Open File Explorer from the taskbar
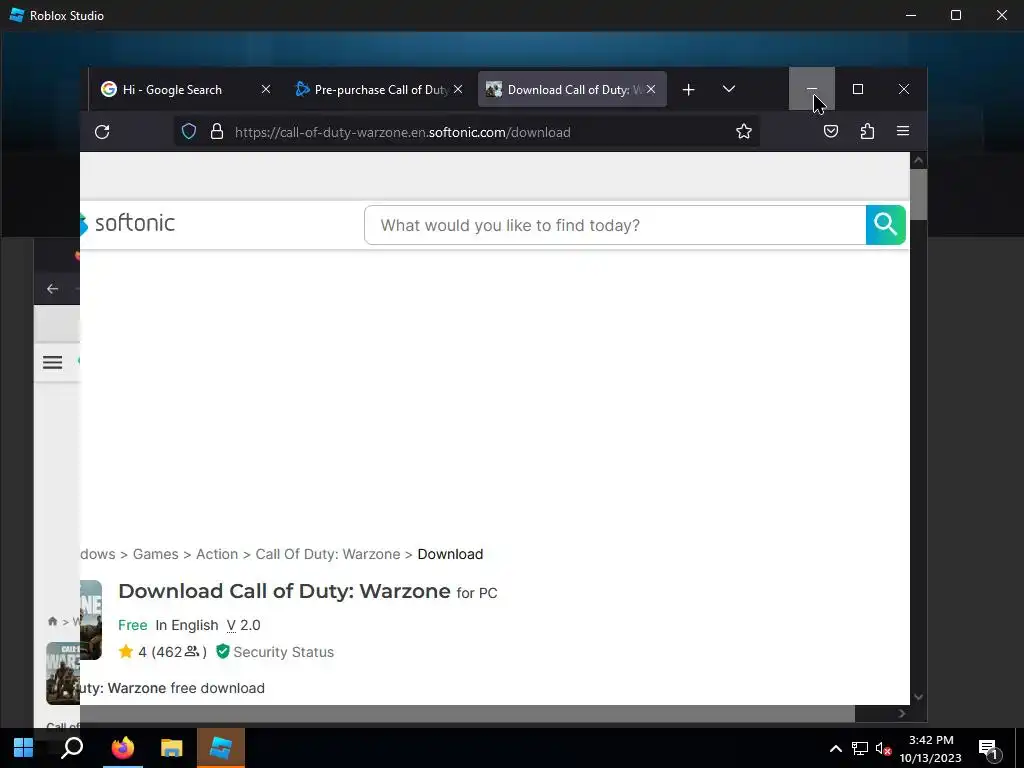This screenshot has height=768, width=1024. click(171, 748)
